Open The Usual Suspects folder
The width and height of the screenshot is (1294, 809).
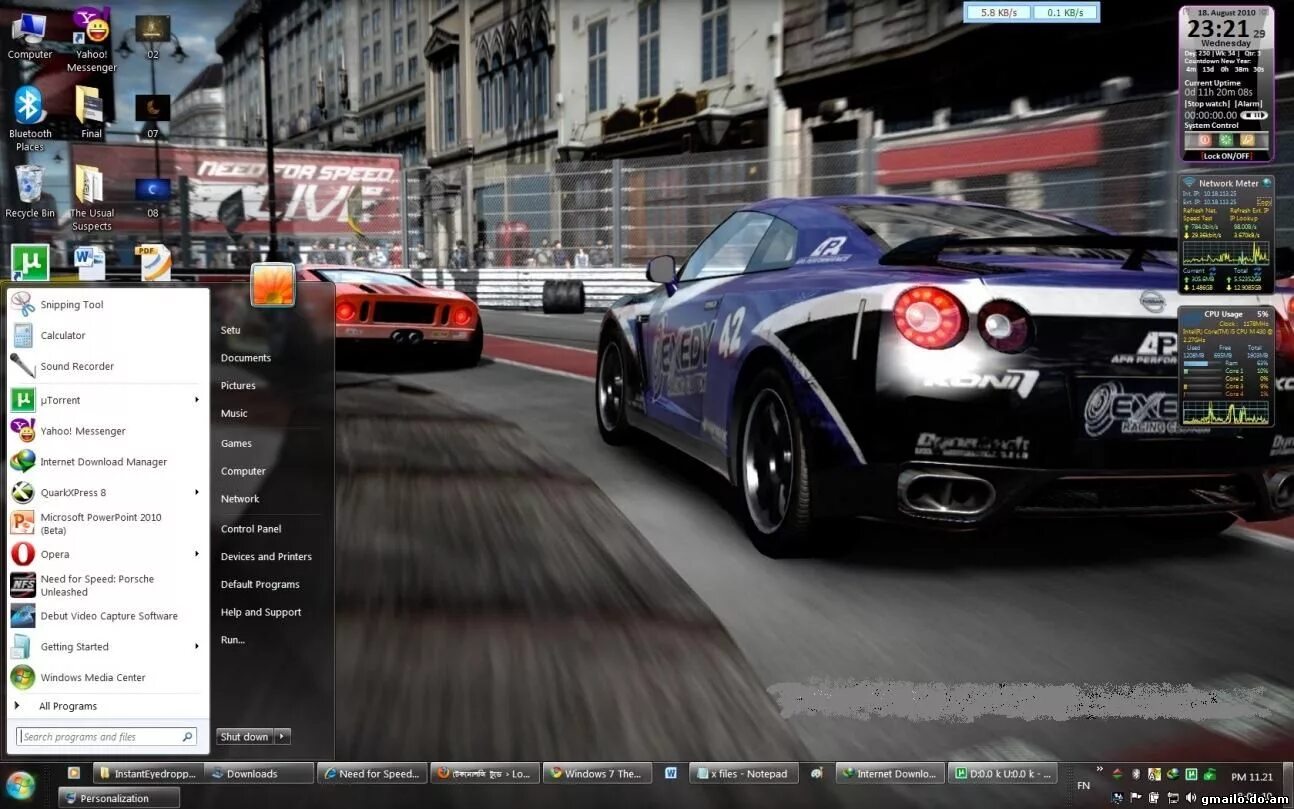pyautogui.click(x=91, y=198)
